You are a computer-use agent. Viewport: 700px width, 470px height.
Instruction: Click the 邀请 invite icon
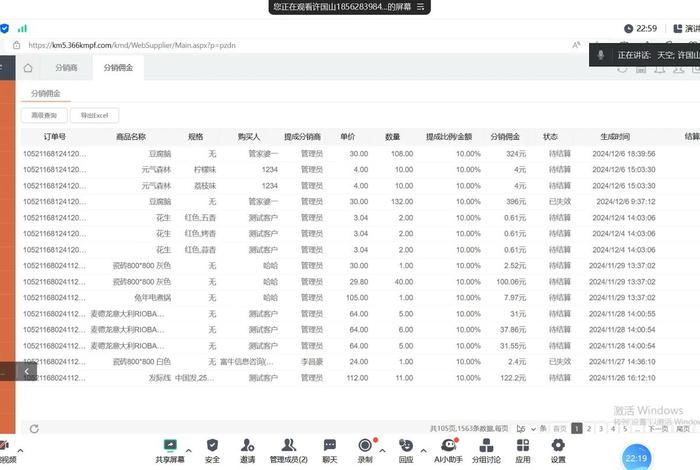(x=247, y=445)
